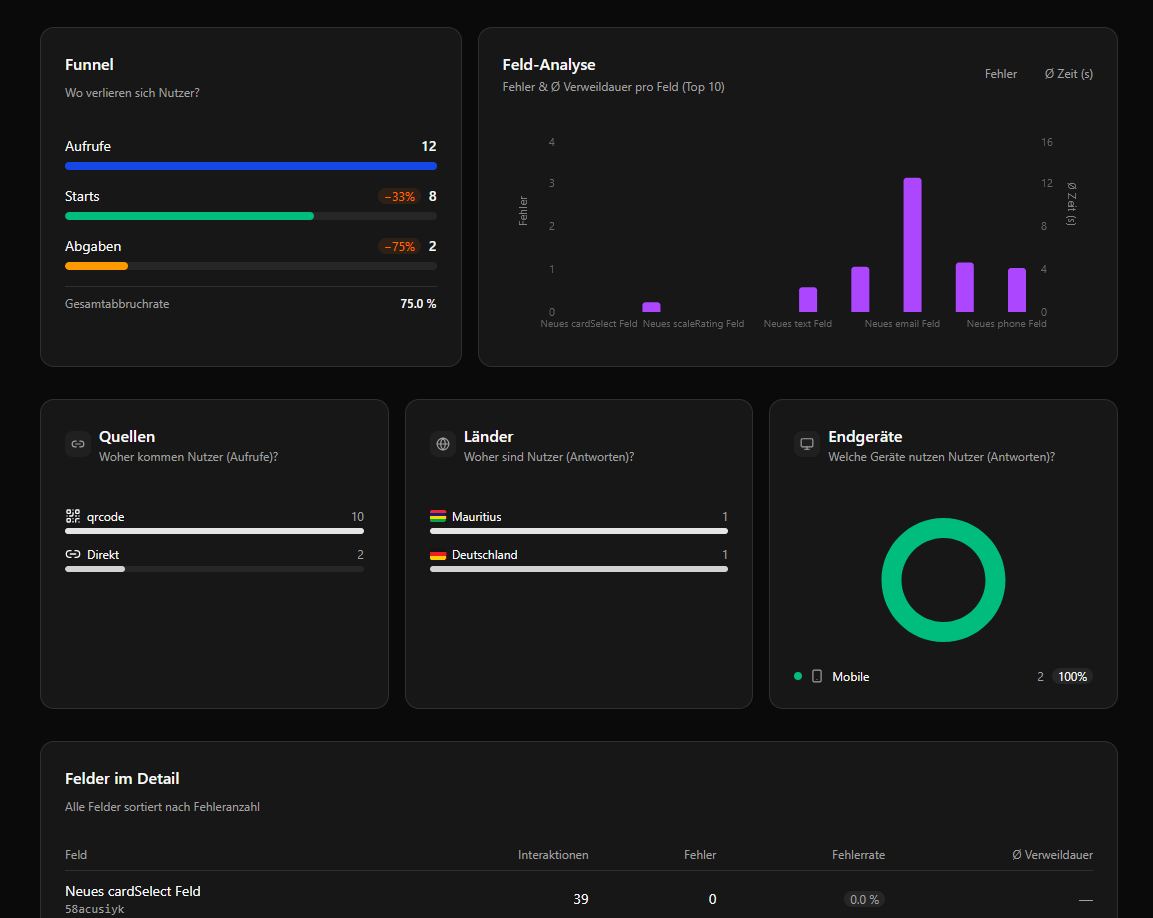1153x918 pixels.
Task: Click the Mauritius flag icon
Action: pyautogui.click(x=438, y=516)
